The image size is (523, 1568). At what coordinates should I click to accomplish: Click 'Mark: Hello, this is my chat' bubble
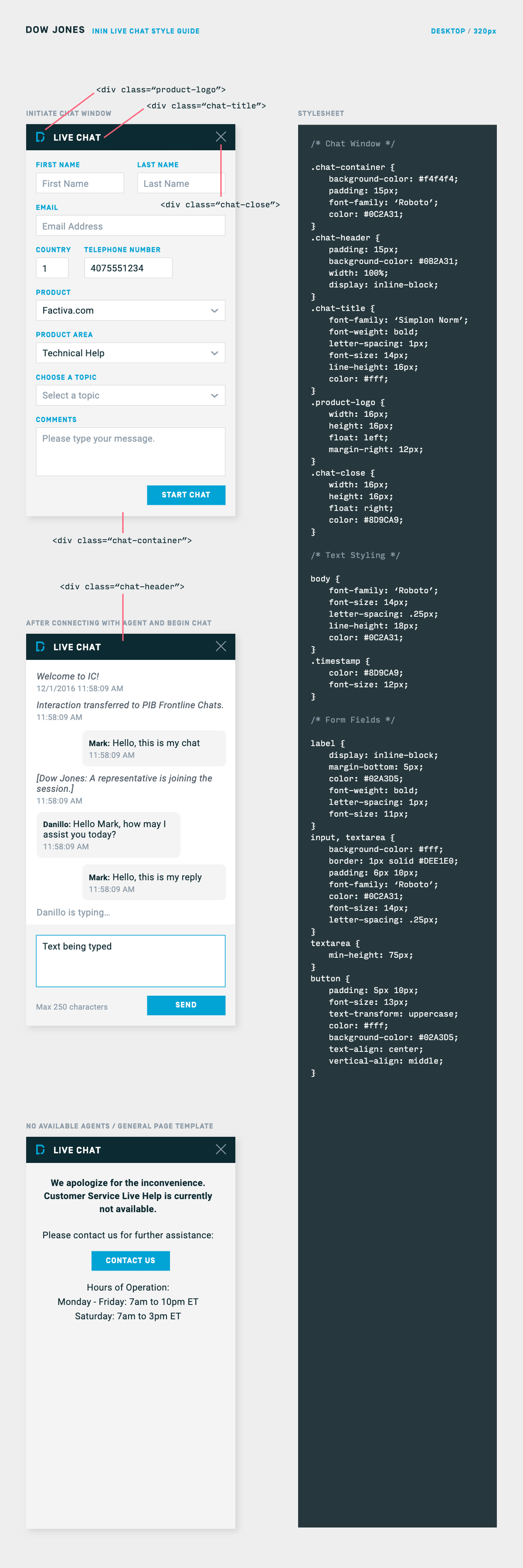click(154, 748)
